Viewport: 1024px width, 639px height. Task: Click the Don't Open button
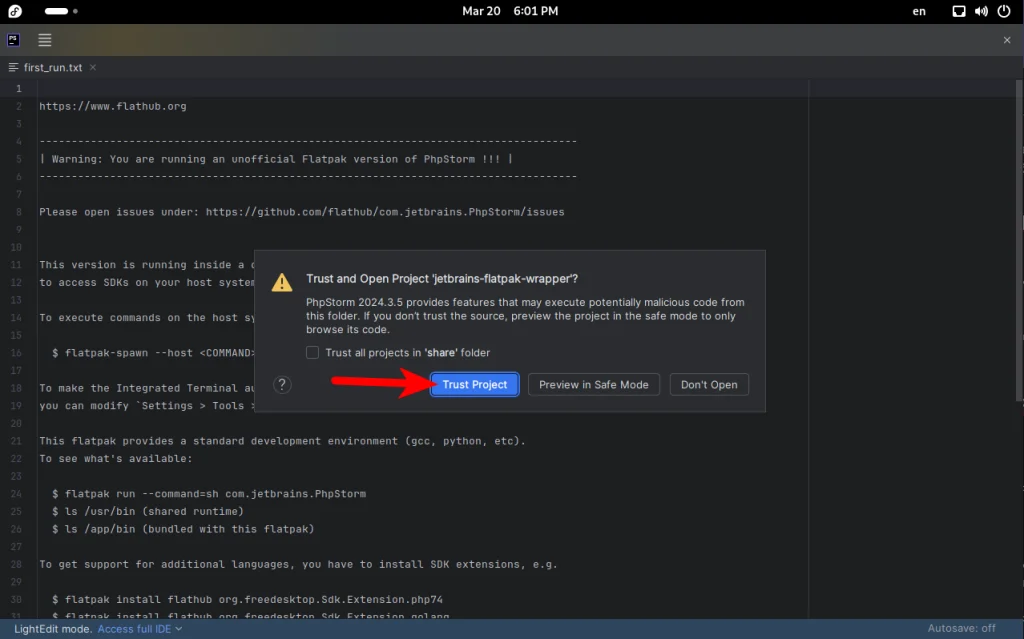[709, 384]
